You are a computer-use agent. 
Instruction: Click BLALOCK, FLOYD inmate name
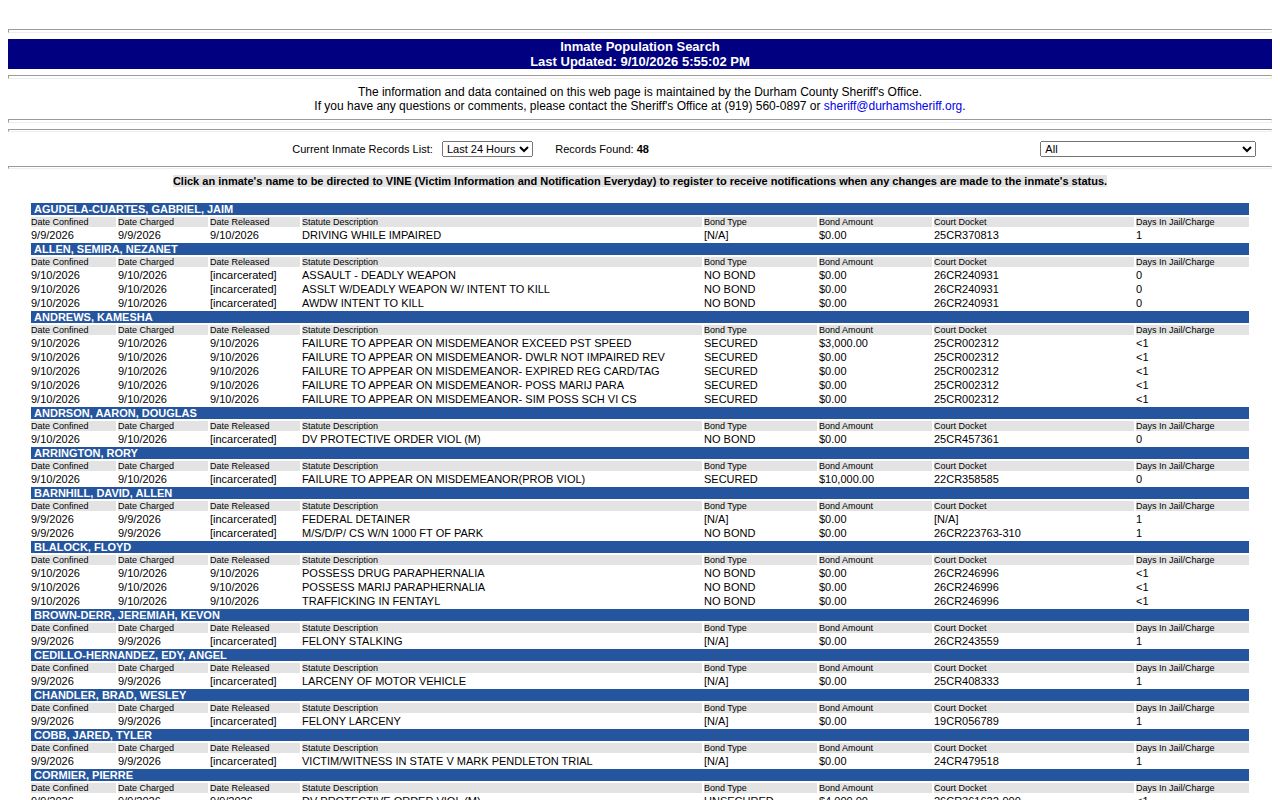[83, 547]
